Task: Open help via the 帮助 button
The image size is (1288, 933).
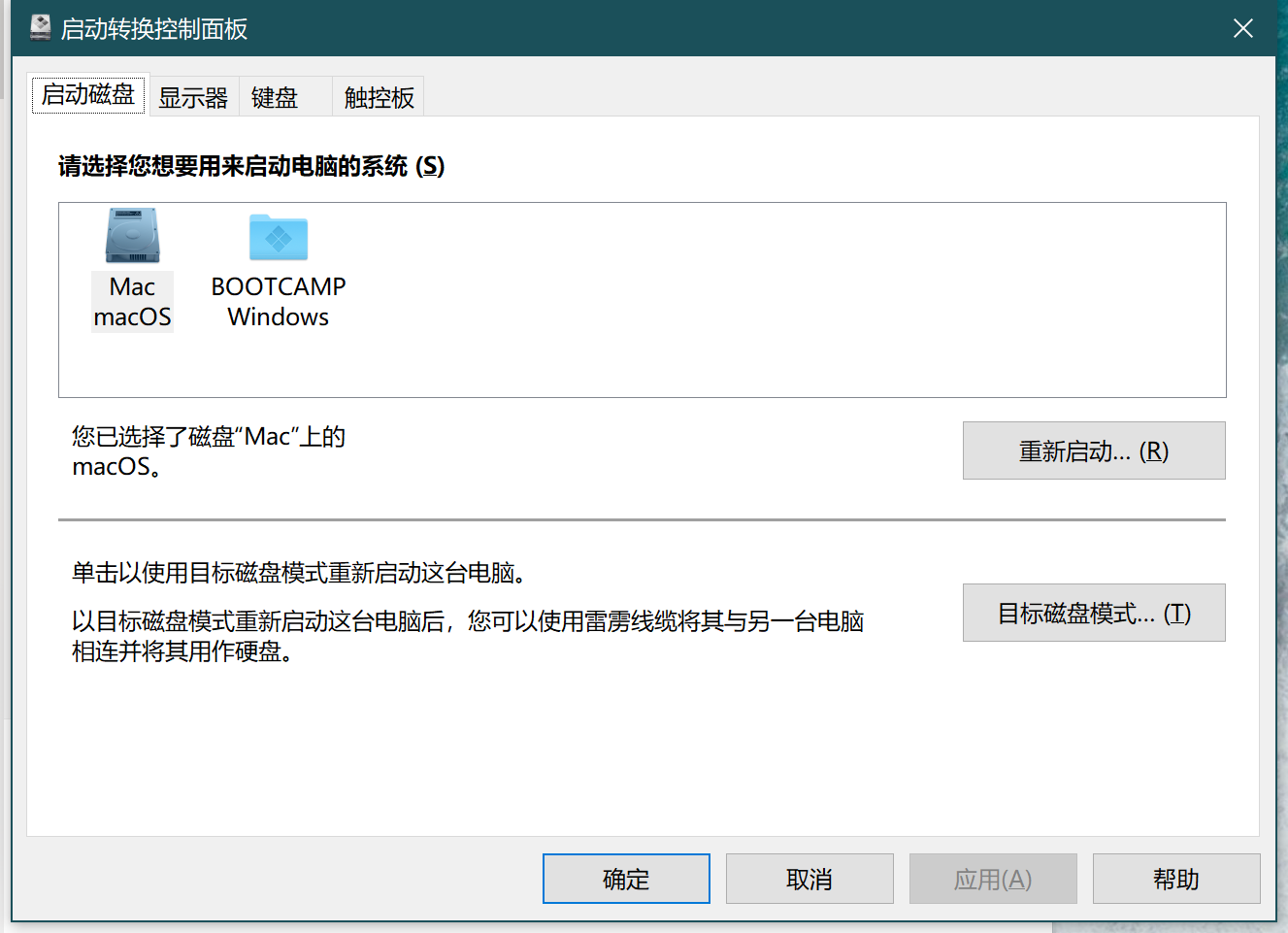Action: click(x=1176, y=879)
